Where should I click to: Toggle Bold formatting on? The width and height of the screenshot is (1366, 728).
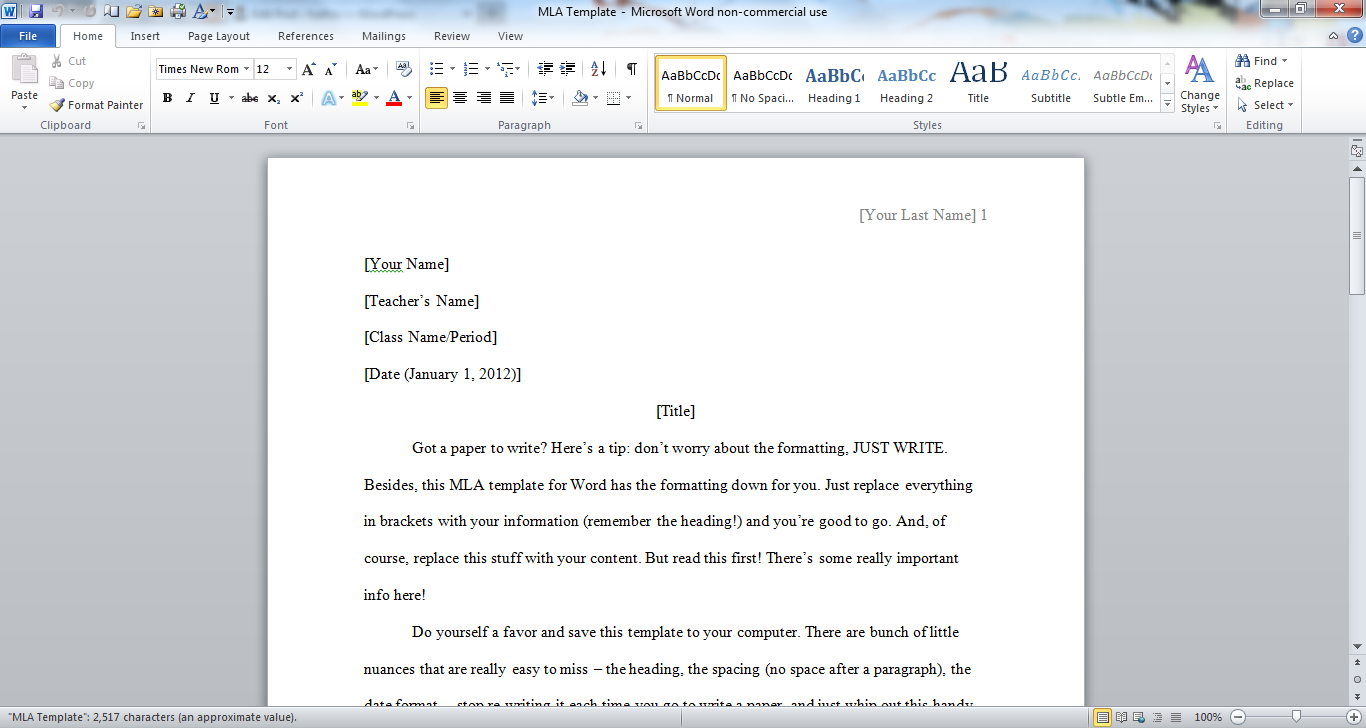(x=167, y=98)
